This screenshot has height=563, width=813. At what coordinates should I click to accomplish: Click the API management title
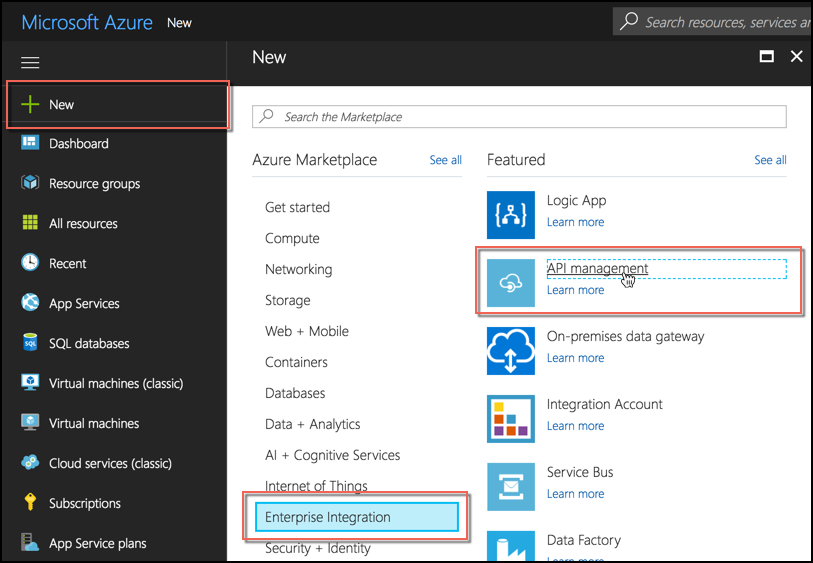(x=597, y=269)
